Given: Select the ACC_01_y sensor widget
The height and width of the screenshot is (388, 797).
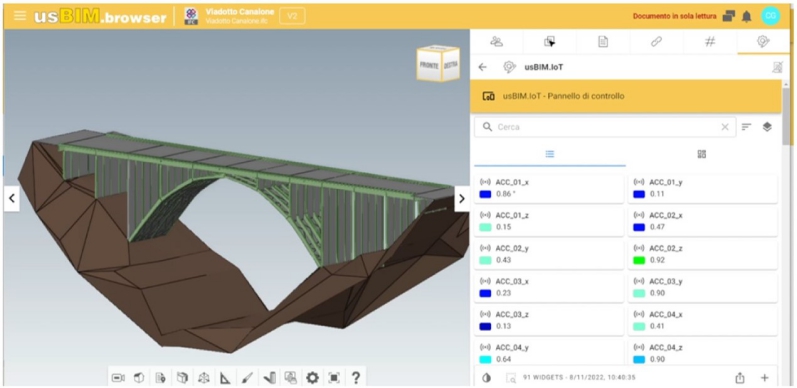Looking at the screenshot, I should (x=702, y=189).
